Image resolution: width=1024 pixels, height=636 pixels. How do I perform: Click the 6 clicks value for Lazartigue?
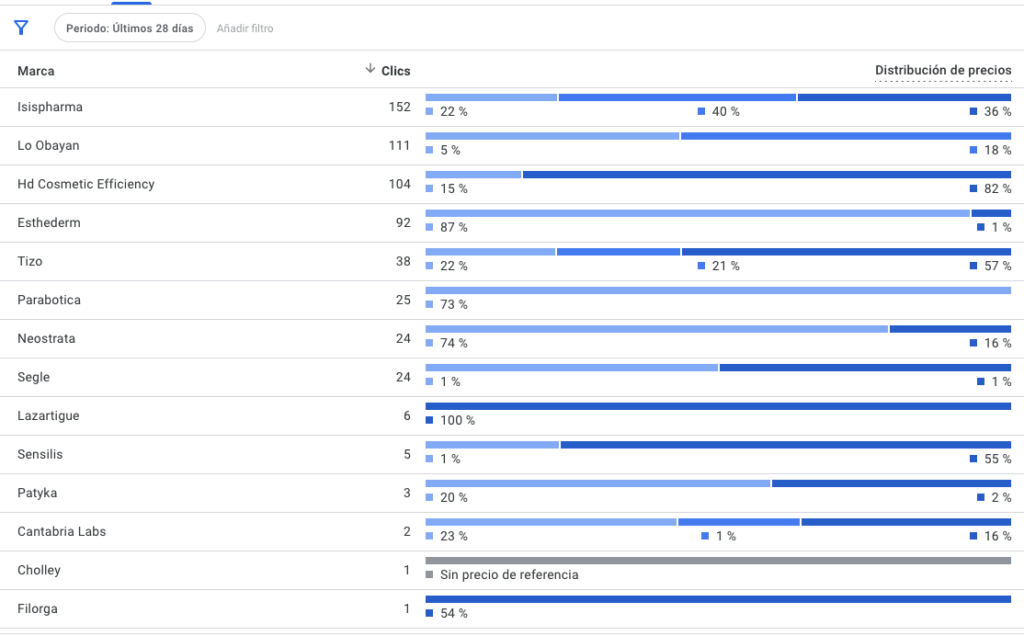tap(407, 415)
